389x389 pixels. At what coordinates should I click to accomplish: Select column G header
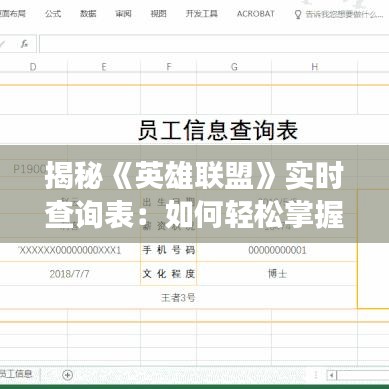[234, 67]
